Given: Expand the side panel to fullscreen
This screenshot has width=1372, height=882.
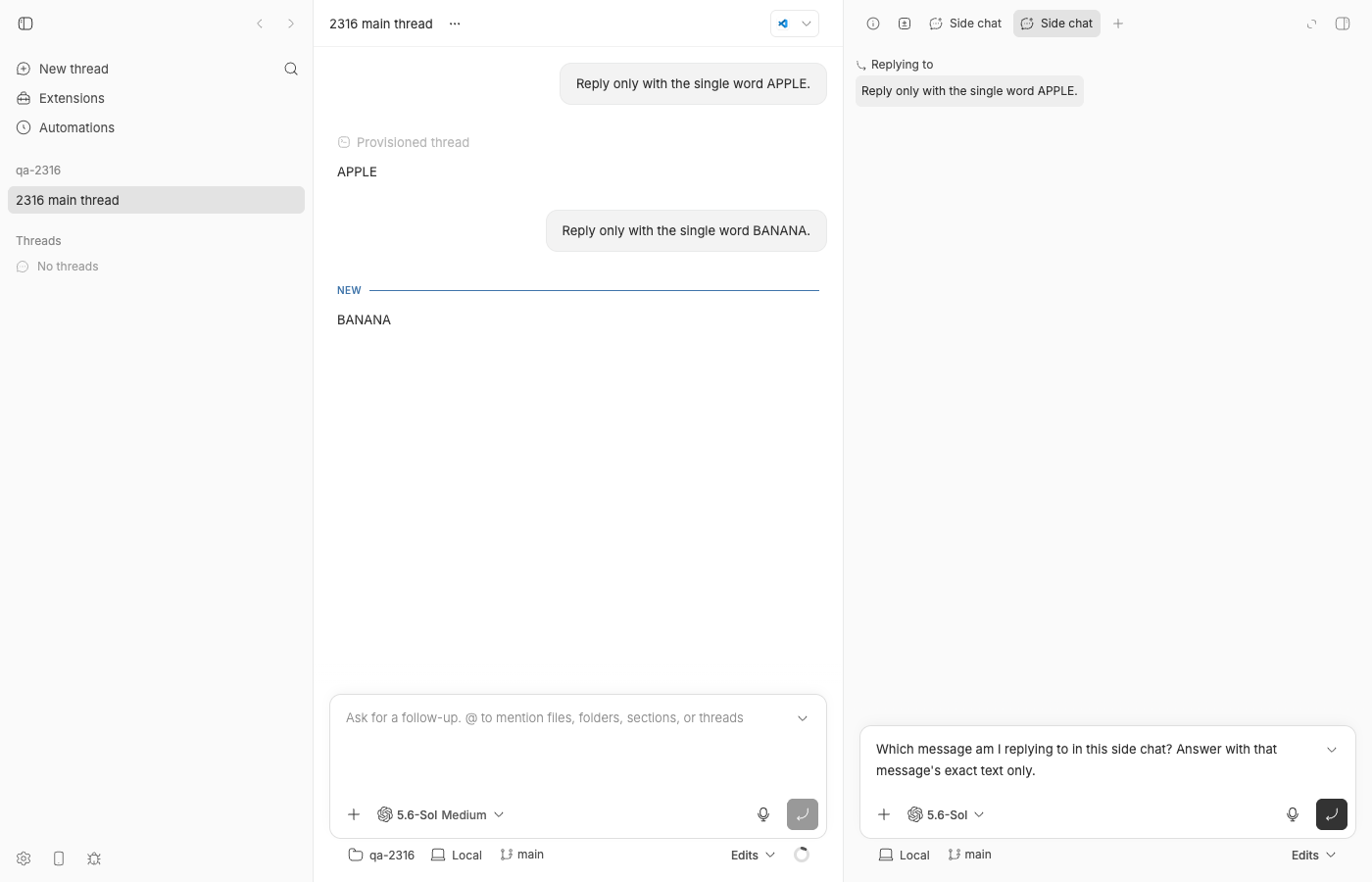Looking at the screenshot, I should pyautogui.click(x=1312, y=24).
